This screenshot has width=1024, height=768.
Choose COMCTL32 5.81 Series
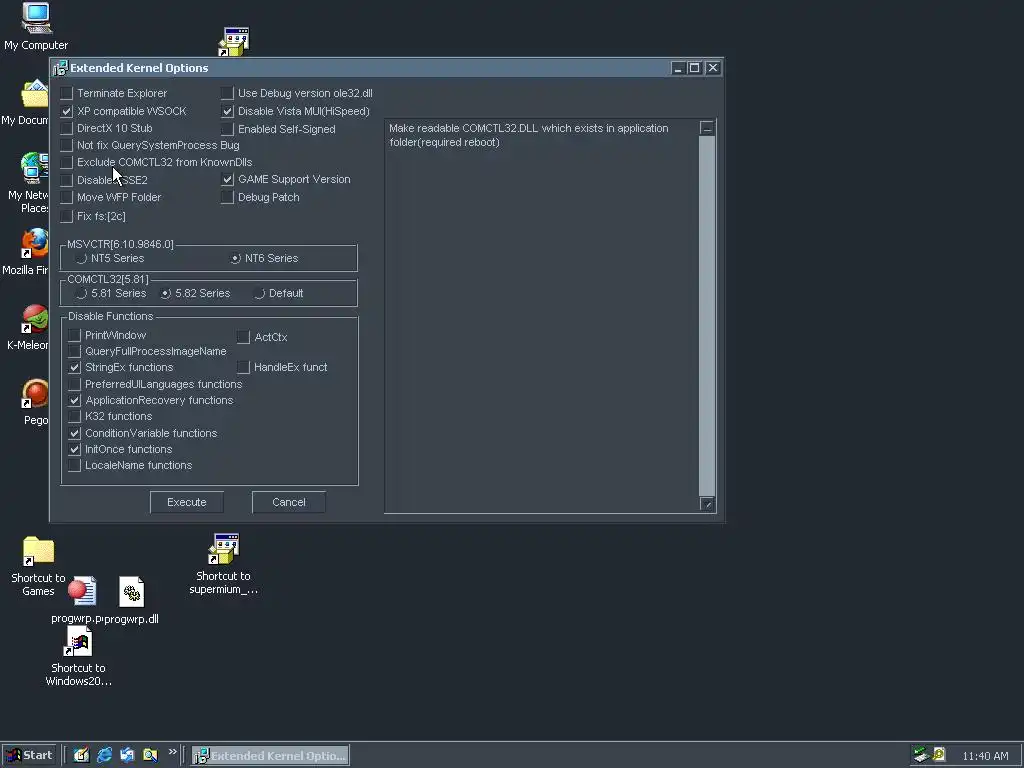click(81, 294)
